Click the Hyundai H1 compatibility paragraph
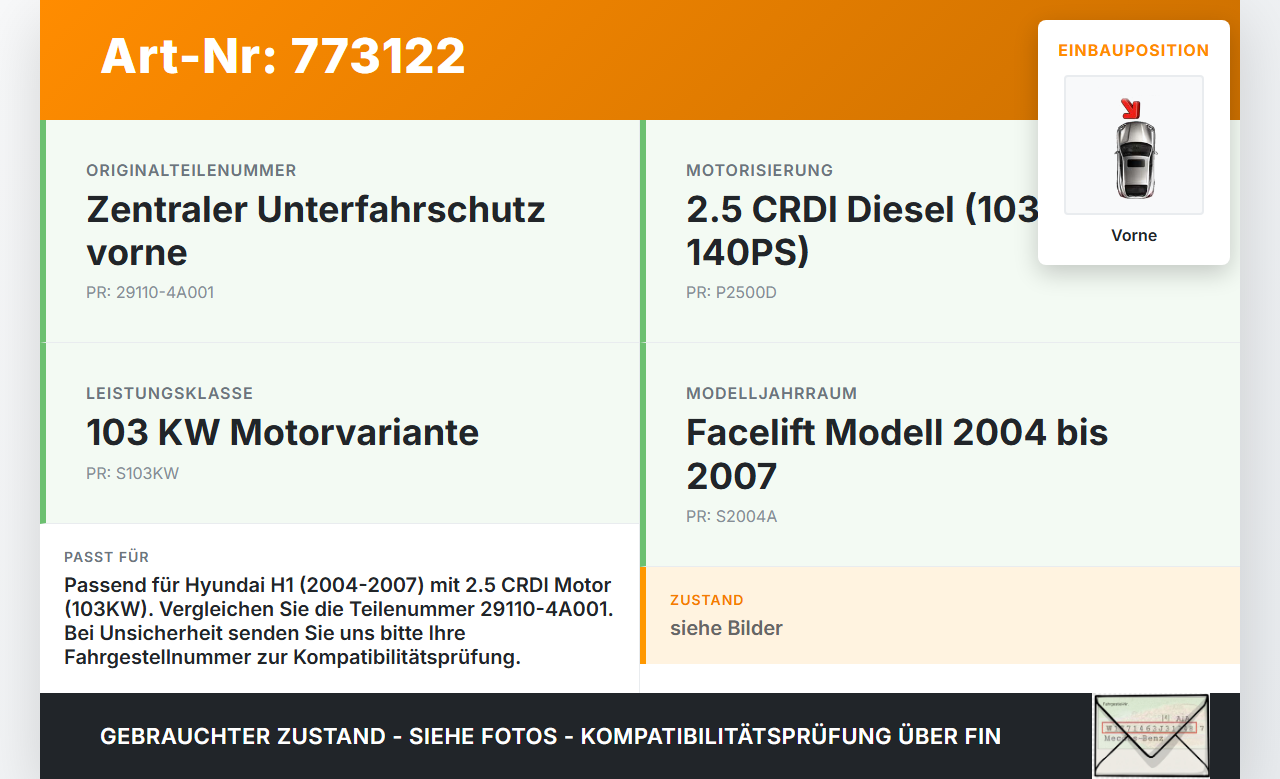The width and height of the screenshot is (1280, 779). coord(338,621)
